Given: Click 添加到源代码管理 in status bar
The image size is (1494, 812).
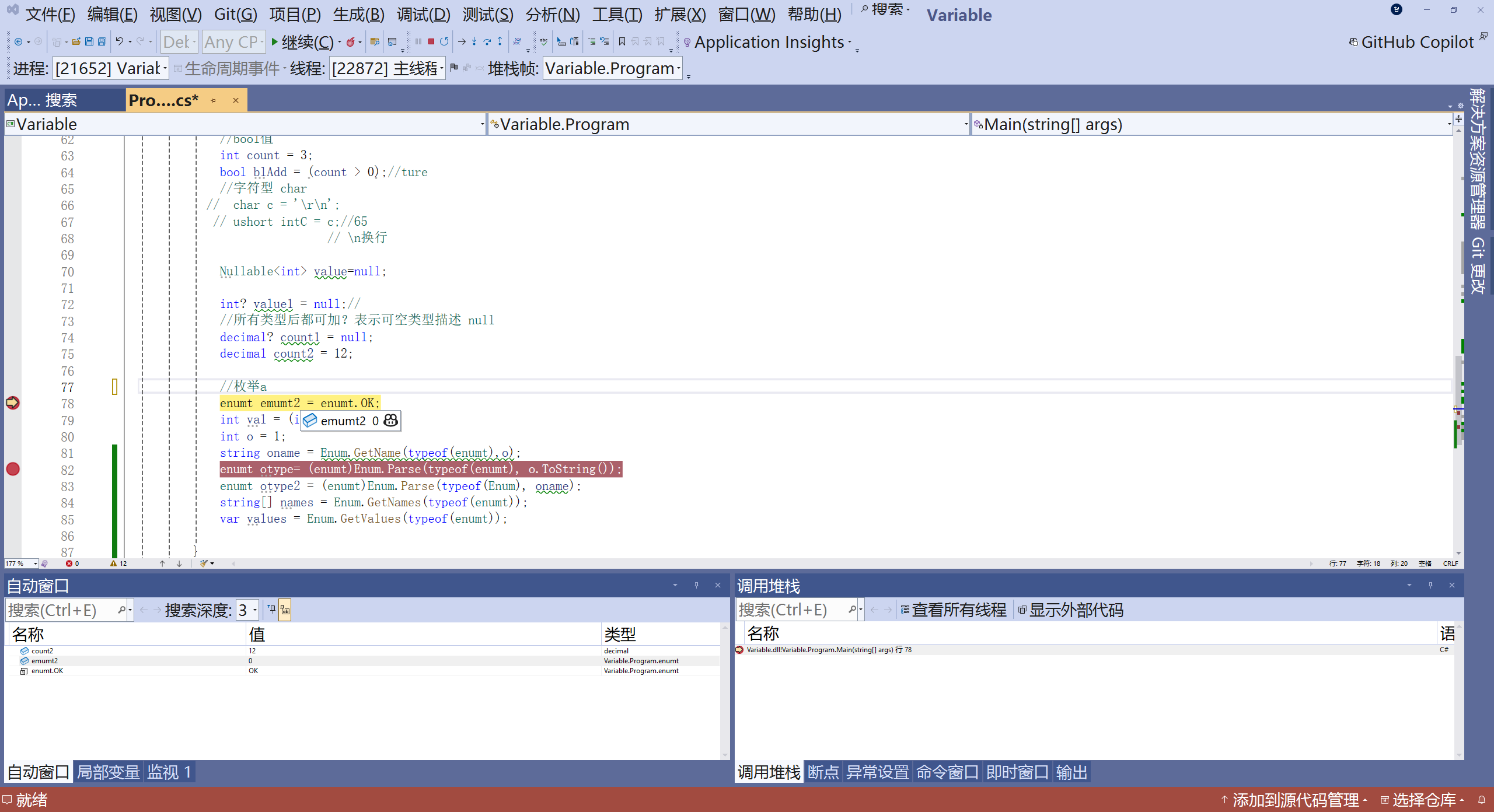Looking at the screenshot, I should [1294, 800].
